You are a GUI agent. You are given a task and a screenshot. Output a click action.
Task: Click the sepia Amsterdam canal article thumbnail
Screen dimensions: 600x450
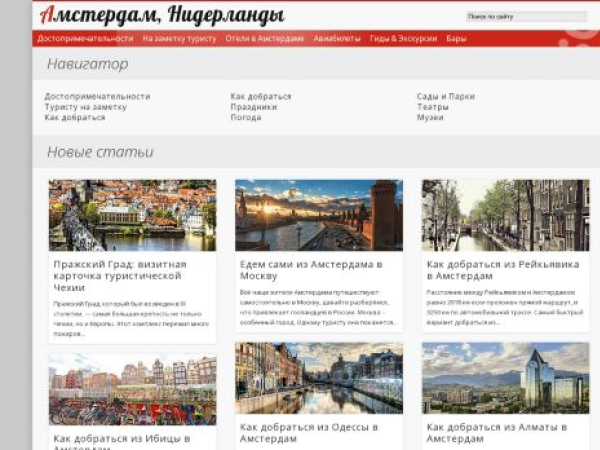505,215
